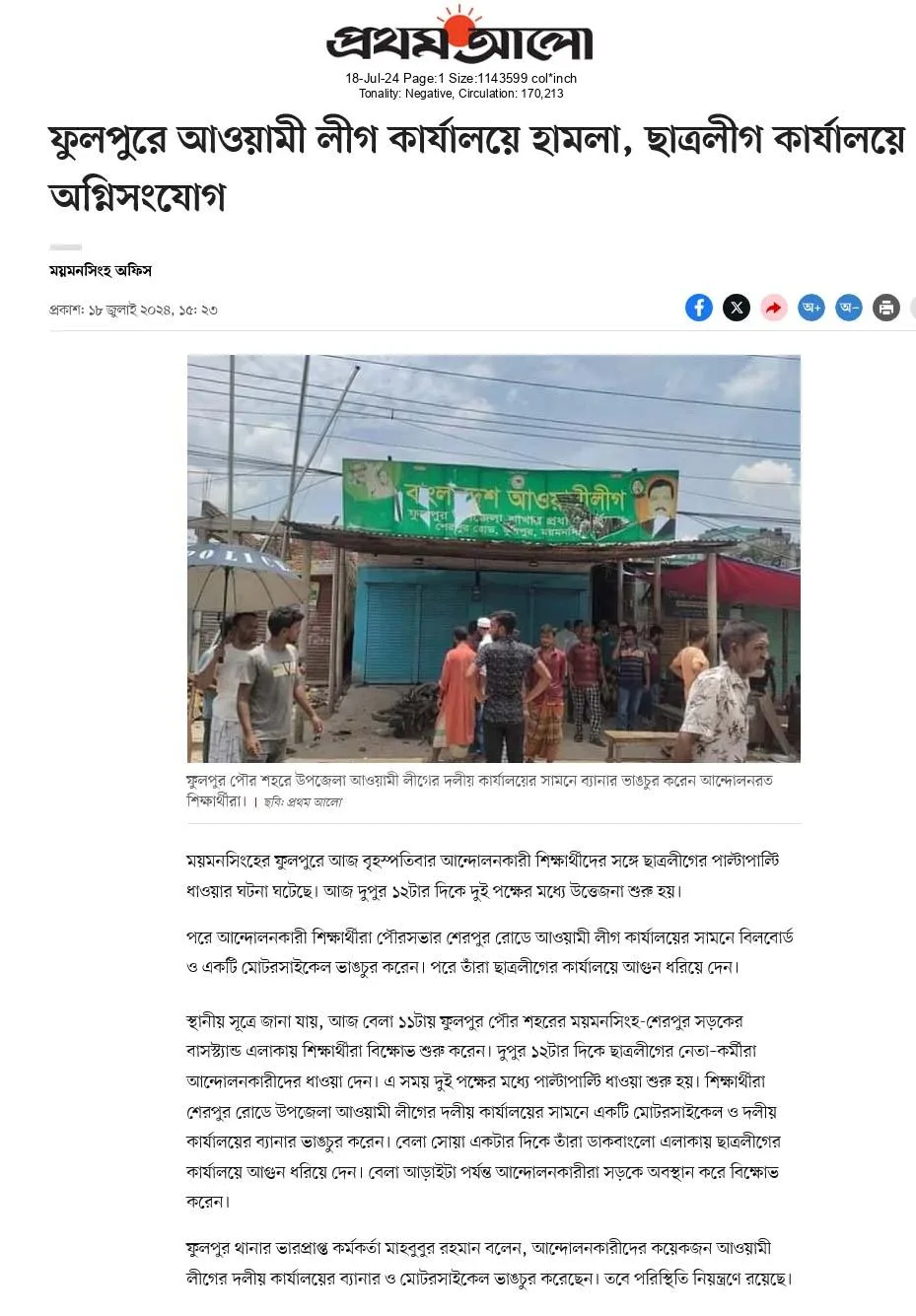This screenshot has width=916, height=1316.
Task: Click the paragraph starting পরে আন্দোলনকারী
Action: tap(490, 951)
